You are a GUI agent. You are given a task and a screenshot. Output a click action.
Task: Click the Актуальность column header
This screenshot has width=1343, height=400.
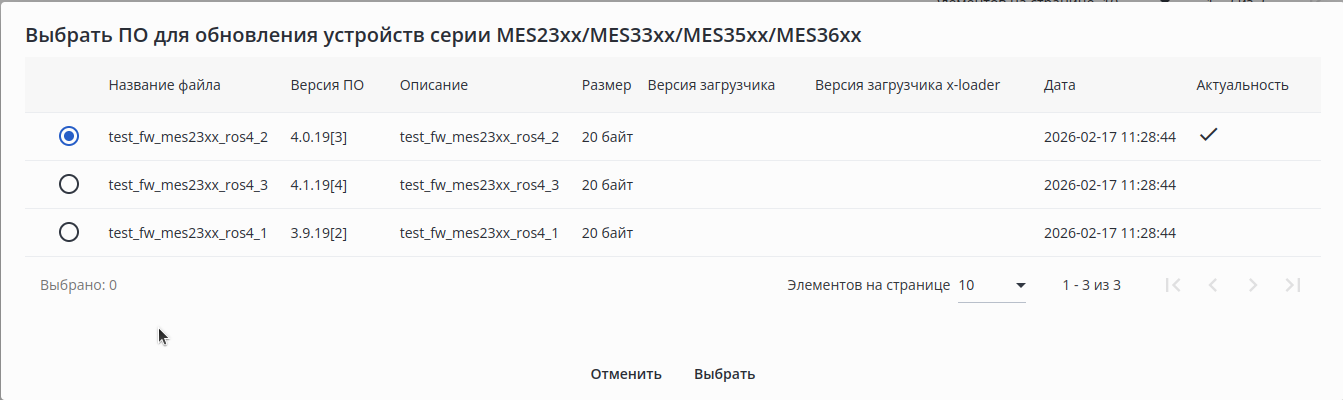(x=1242, y=85)
